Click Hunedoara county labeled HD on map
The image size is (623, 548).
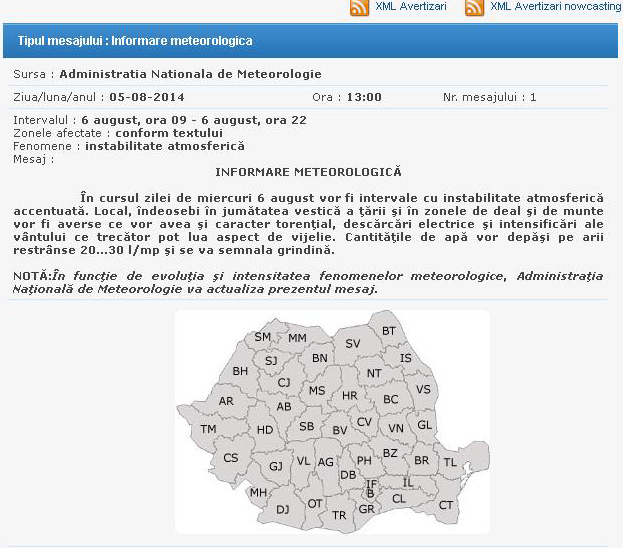pyautogui.click(x=265, y=430)
